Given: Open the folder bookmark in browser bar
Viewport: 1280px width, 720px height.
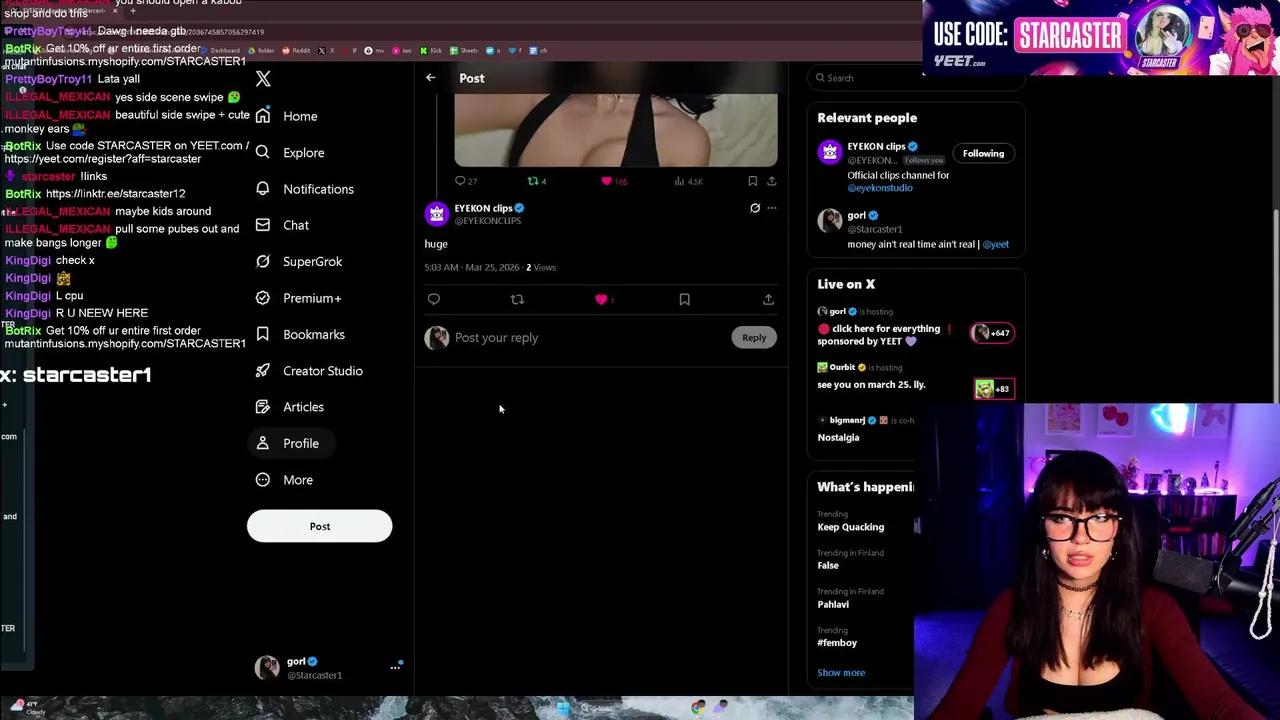Looking at the screenshot, I should (x=261, y=50).
